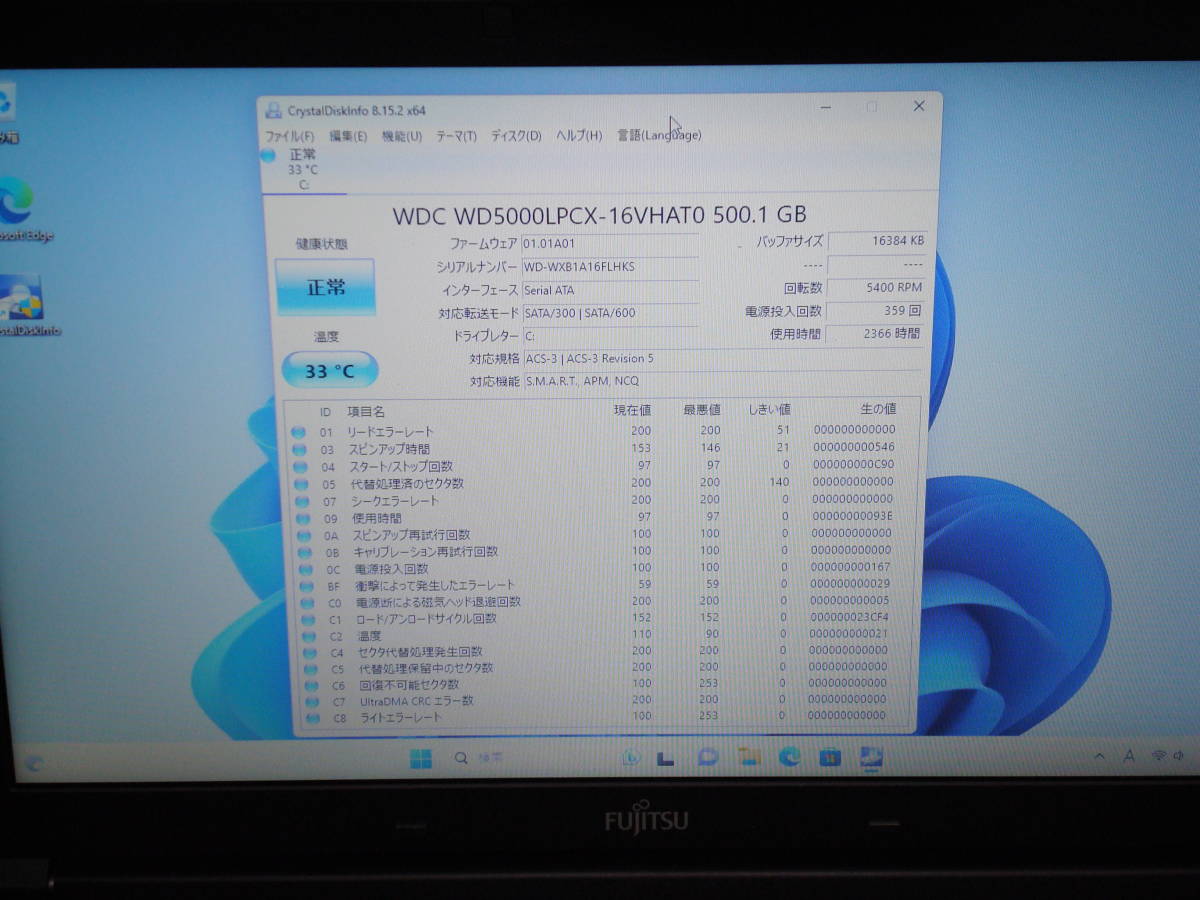1200x900 pixels.
Task: Click threshold value 140 in 代替処理済のセクタ数 row
Action: [x=779, y=482]
